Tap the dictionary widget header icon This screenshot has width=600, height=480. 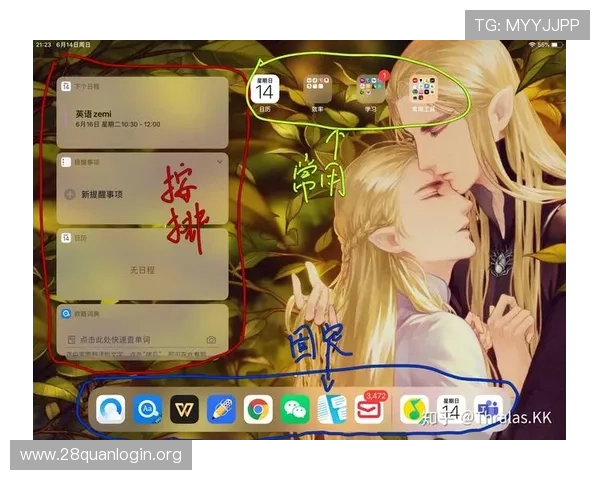pyautogui.click(x=66, y=314)
